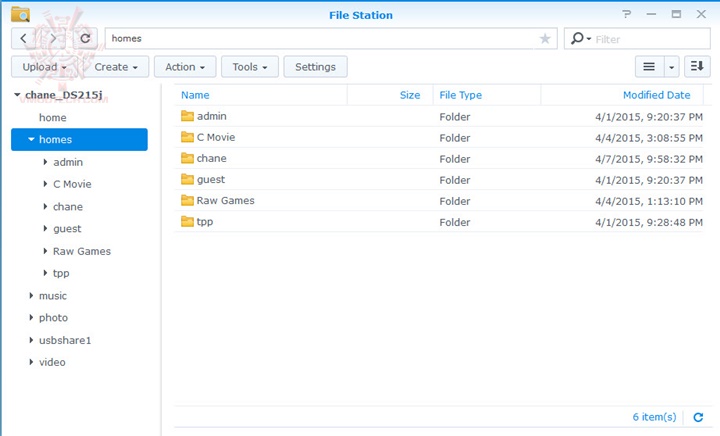Select home in the folder tree
The width and height of the screenshot is (720, 436).
(x=52, y=117)
